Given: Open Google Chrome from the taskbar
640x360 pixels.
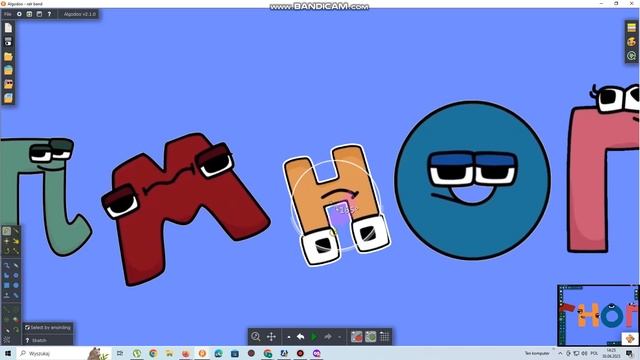Looking at the screenshot, I should click(153, 353).
